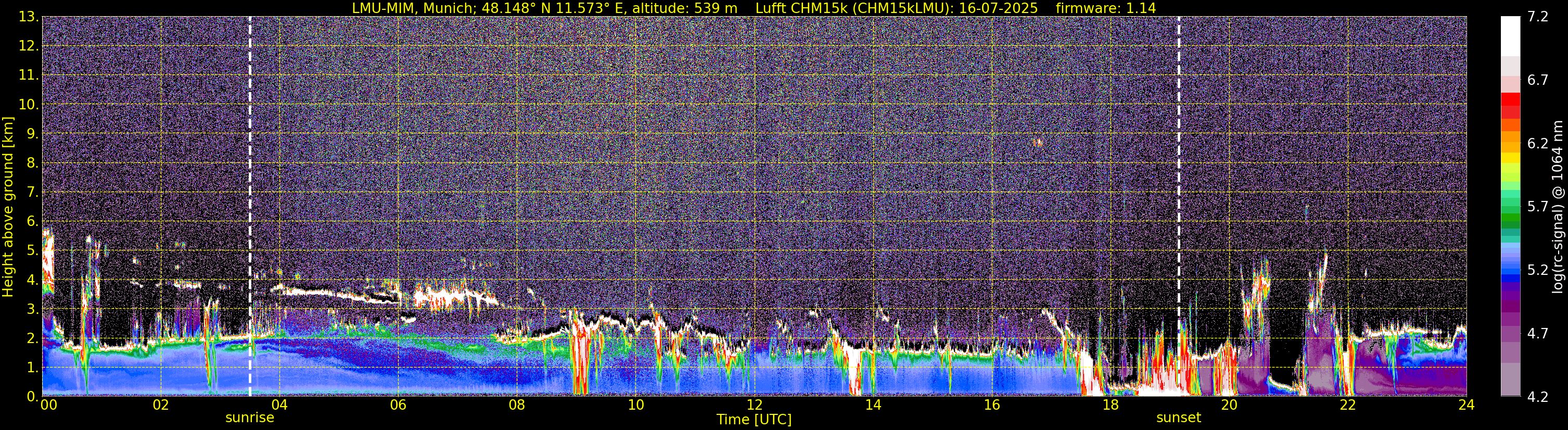
Task: Click the "11." height axis tick label
Action: (x=29, y=75)
